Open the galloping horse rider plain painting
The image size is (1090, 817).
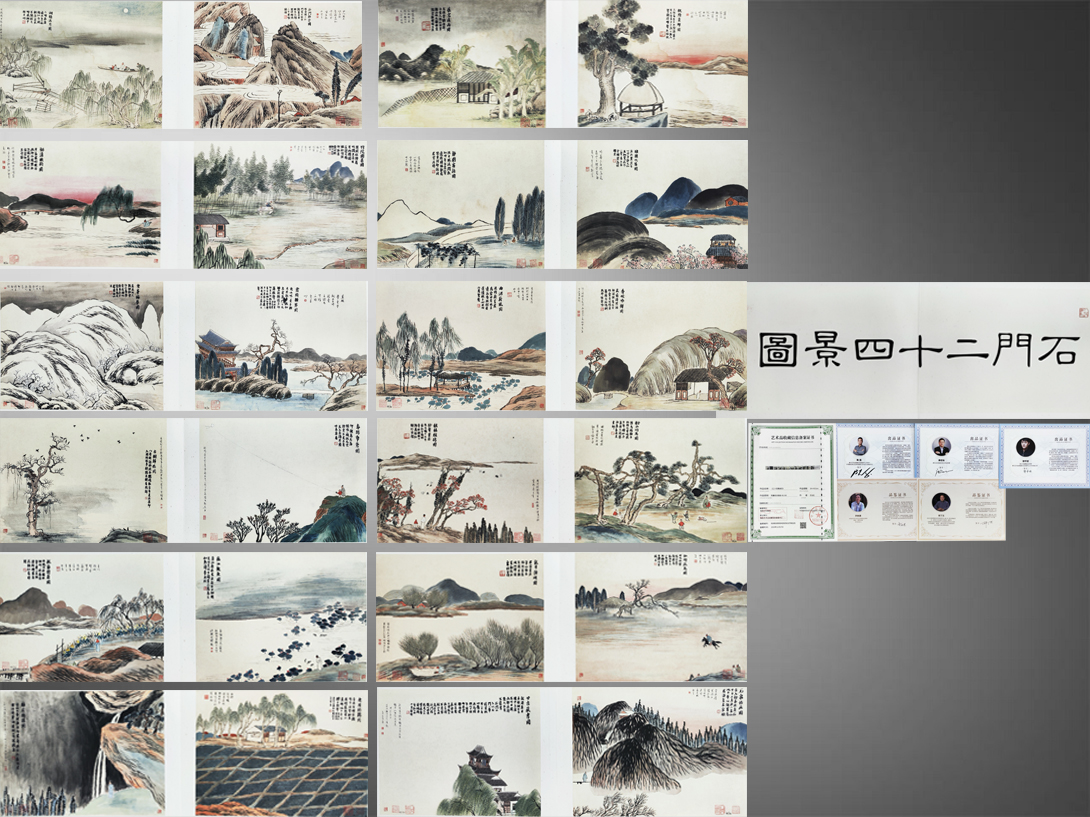pyautogui.click(x=661, y=617)
